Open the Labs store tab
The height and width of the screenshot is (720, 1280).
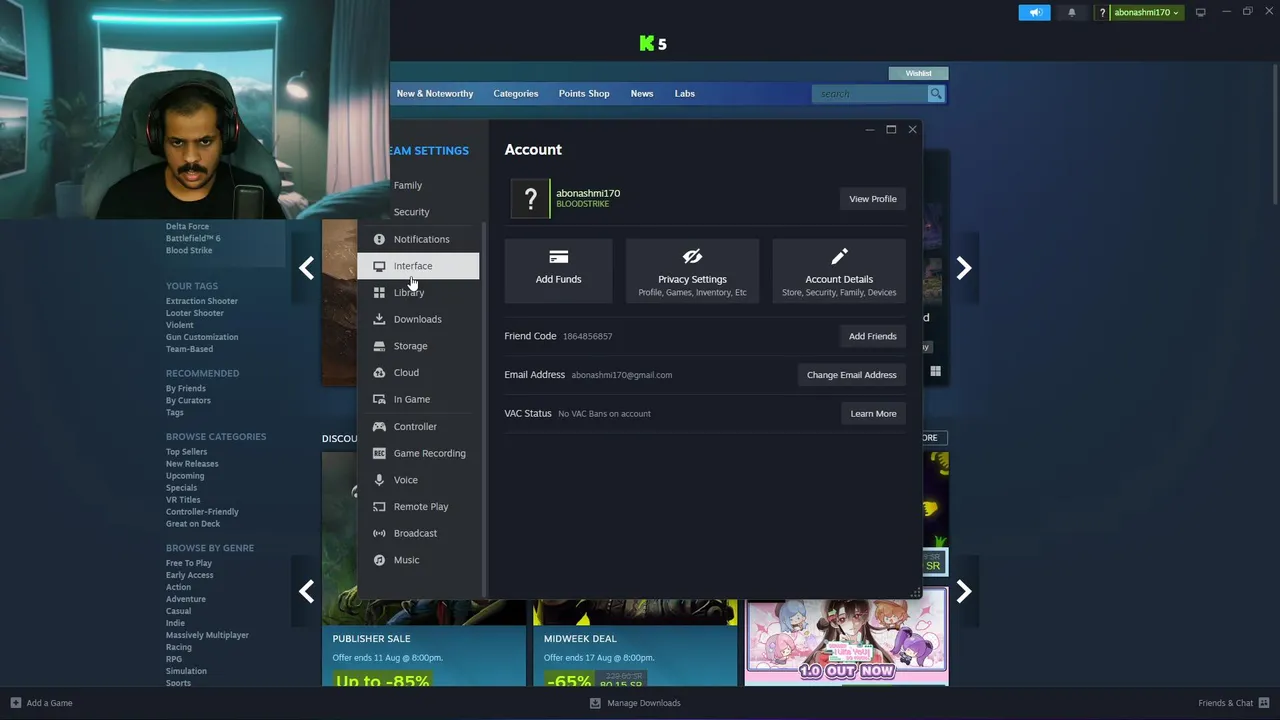685,93
